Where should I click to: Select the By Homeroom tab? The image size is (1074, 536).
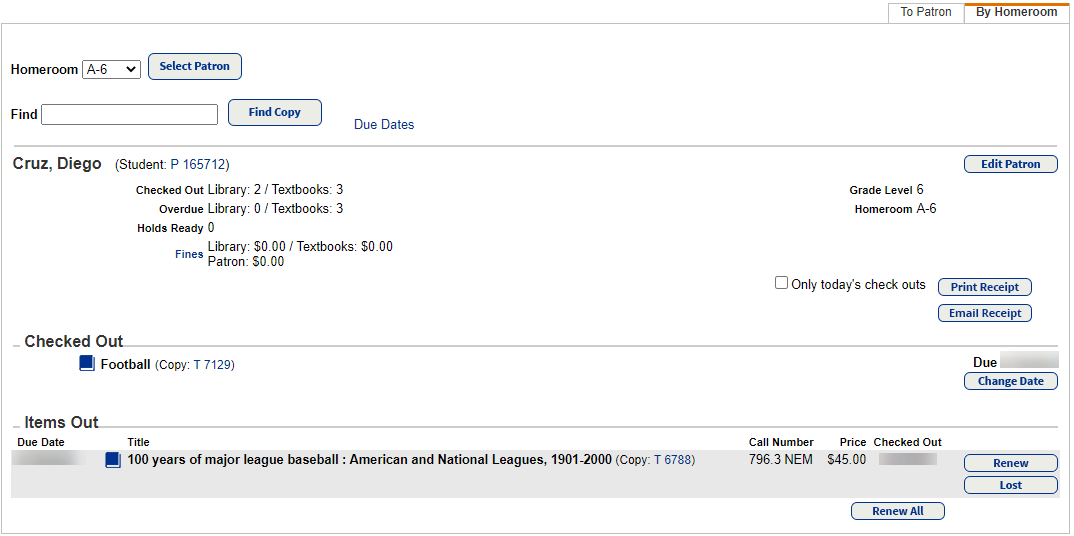pyautogui.click(x=1016, y=12)
